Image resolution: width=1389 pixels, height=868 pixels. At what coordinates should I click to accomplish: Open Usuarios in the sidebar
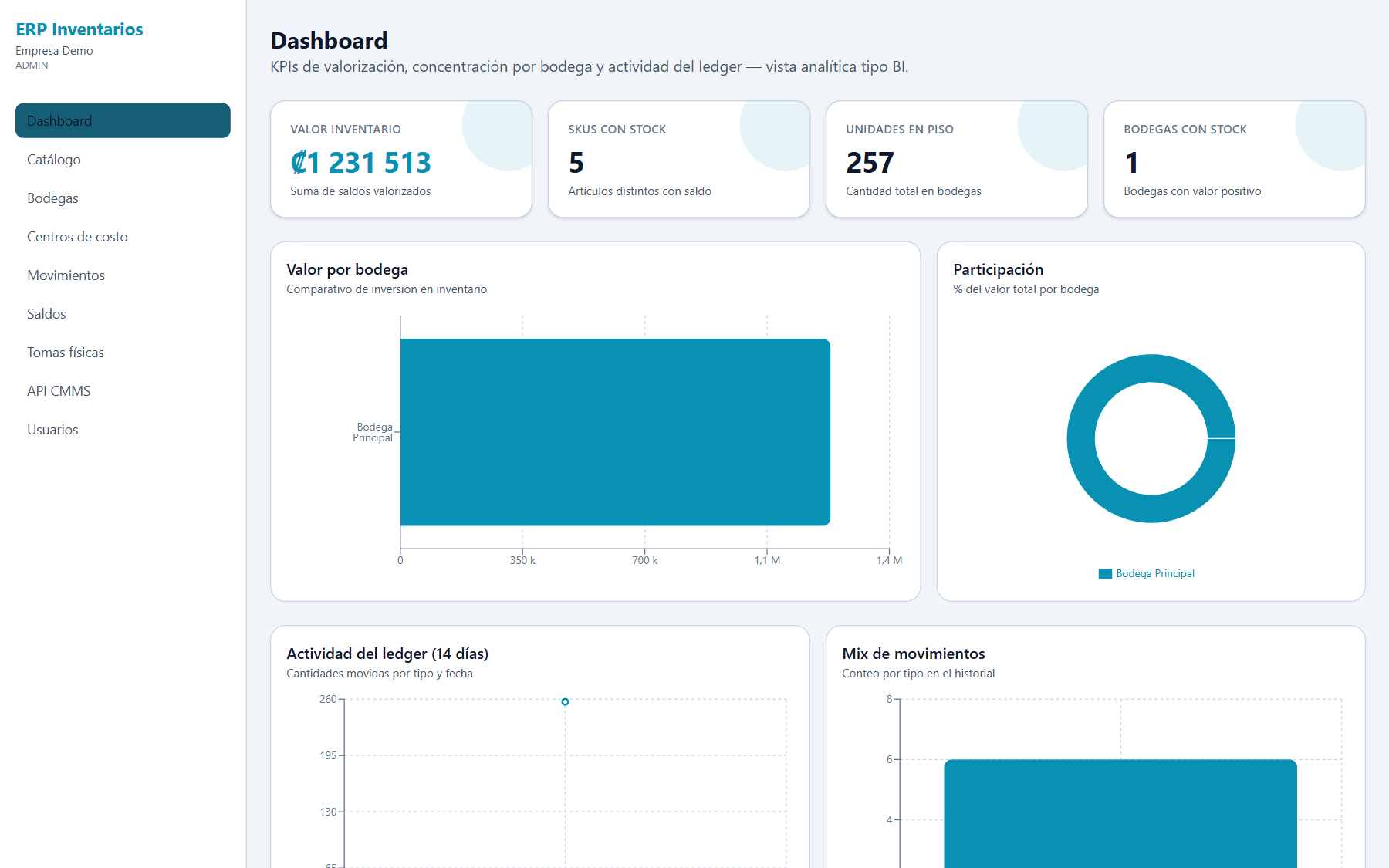click(x=123, y=430)
